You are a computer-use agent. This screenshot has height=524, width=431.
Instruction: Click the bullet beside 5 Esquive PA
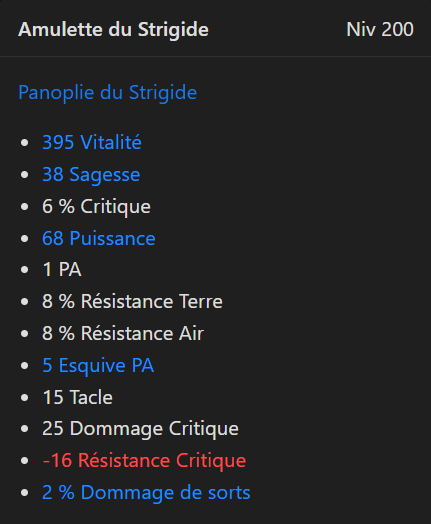(24, 366)
